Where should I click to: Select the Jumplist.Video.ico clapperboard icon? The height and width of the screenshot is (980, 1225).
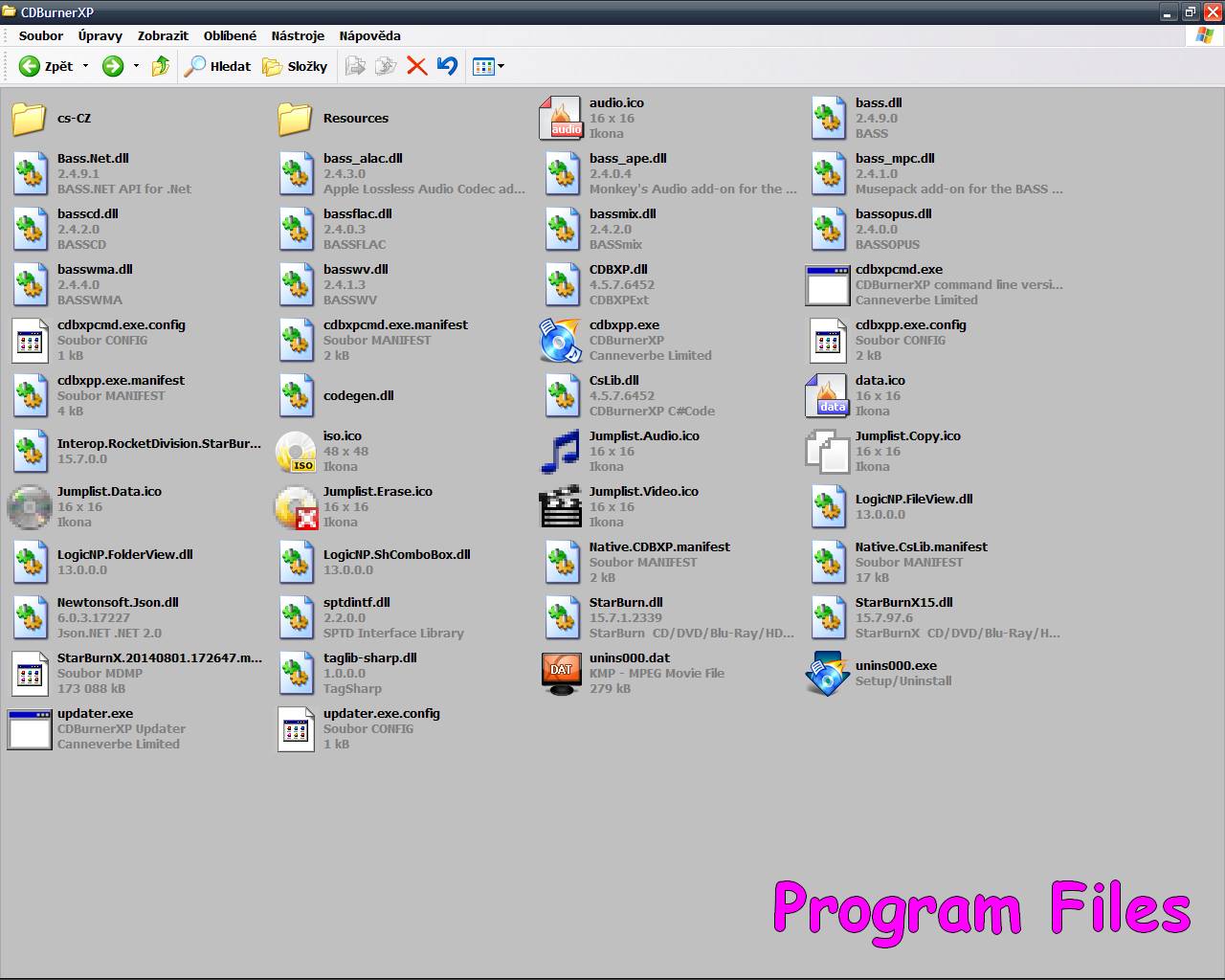coord(561,506)
